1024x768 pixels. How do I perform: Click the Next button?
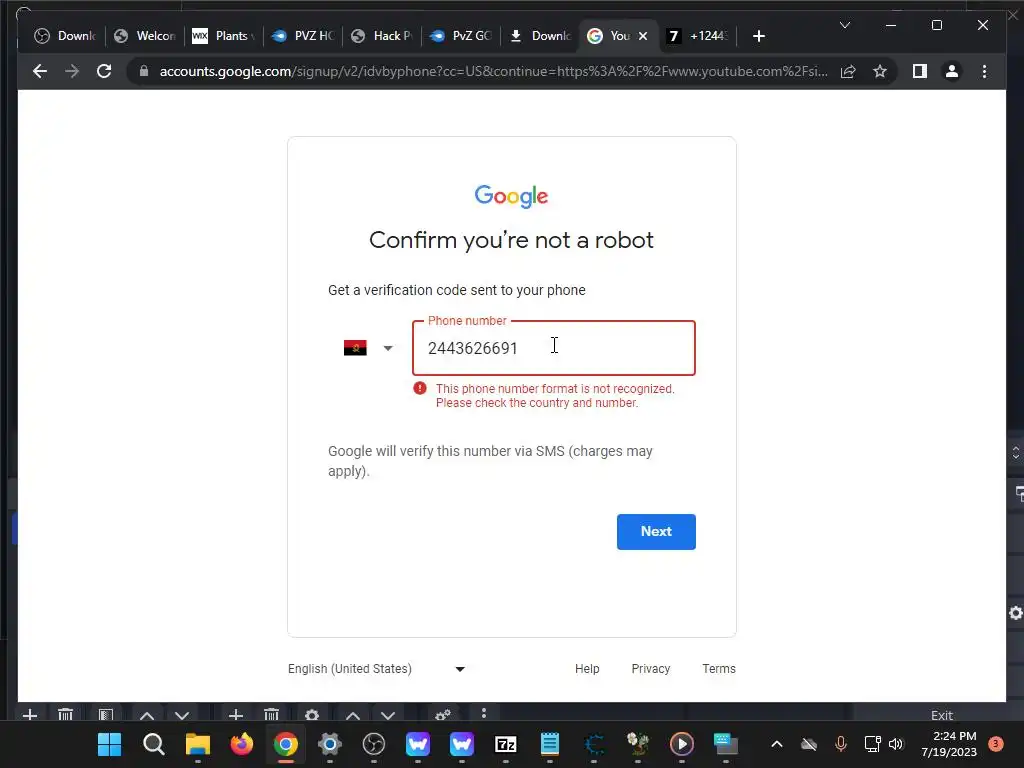[x=656, y=532]
